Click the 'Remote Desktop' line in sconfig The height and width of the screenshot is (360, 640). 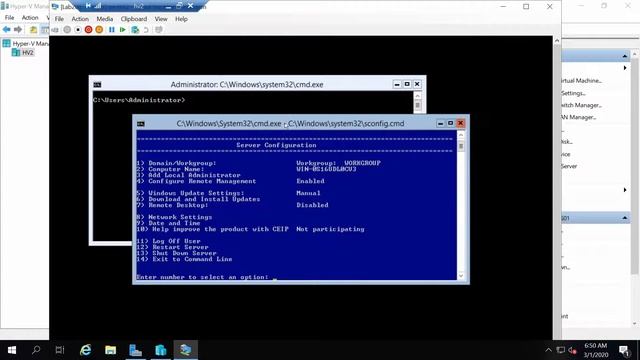(233, 205)
